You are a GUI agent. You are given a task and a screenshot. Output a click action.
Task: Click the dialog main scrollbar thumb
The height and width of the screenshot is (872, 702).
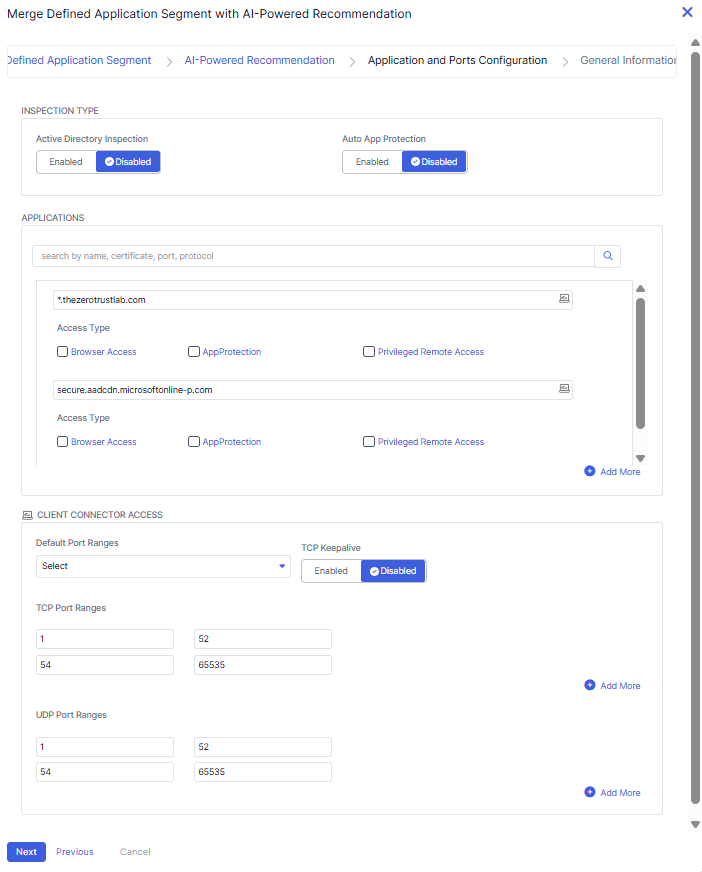[x=695, y=428]
